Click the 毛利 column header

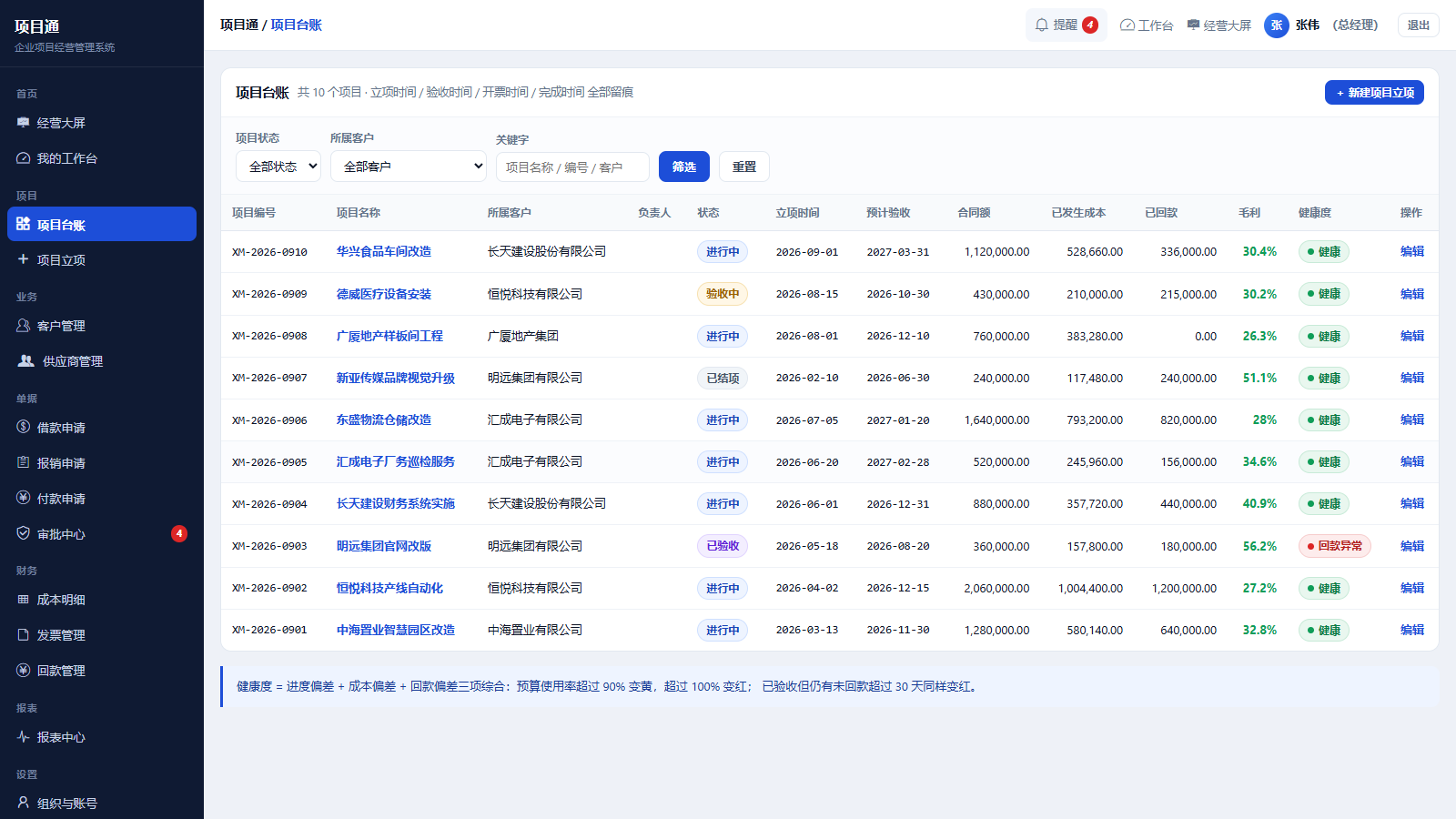pos(1249,213)
